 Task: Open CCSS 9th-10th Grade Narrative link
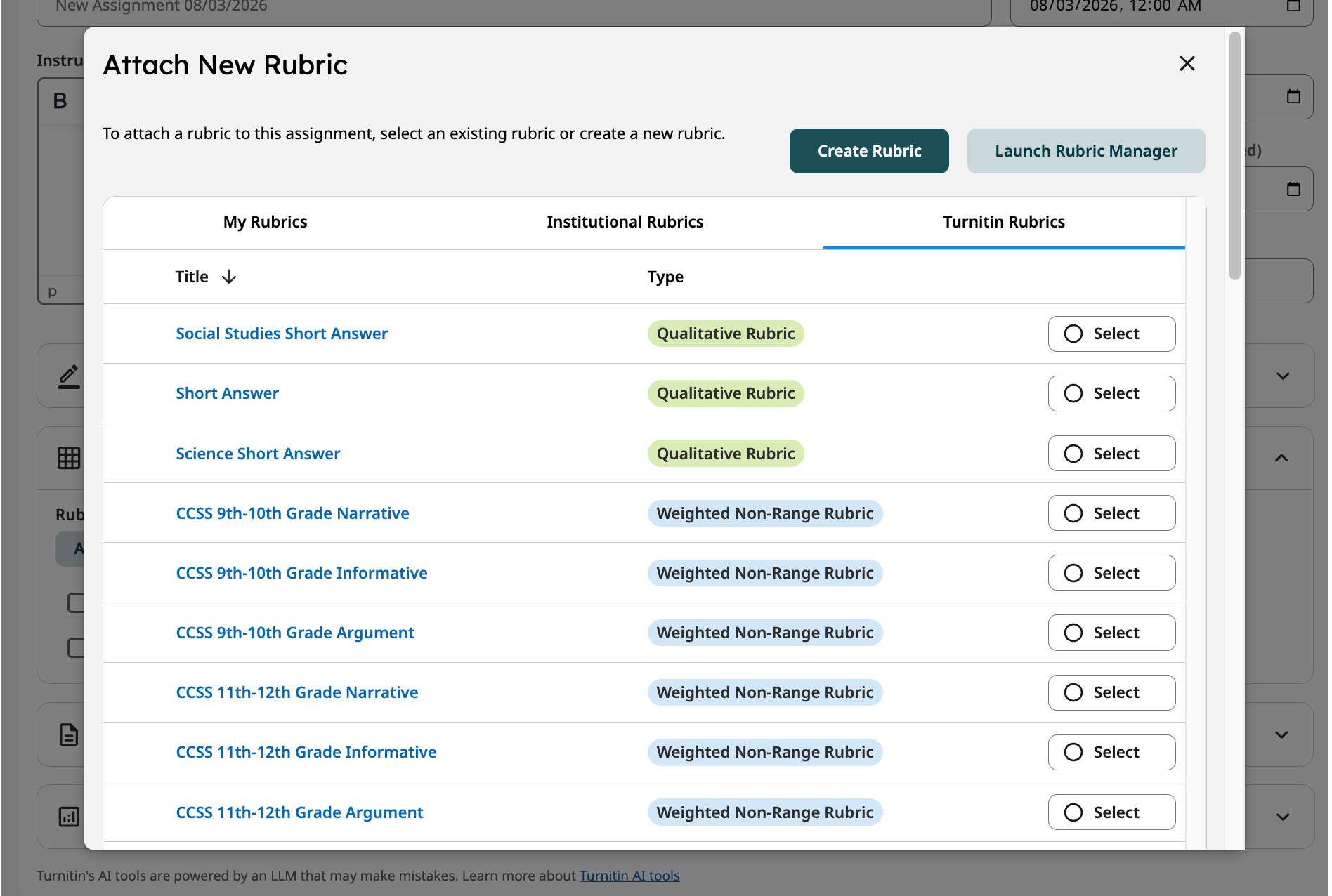pyautogui.click(x=292, y=513)
